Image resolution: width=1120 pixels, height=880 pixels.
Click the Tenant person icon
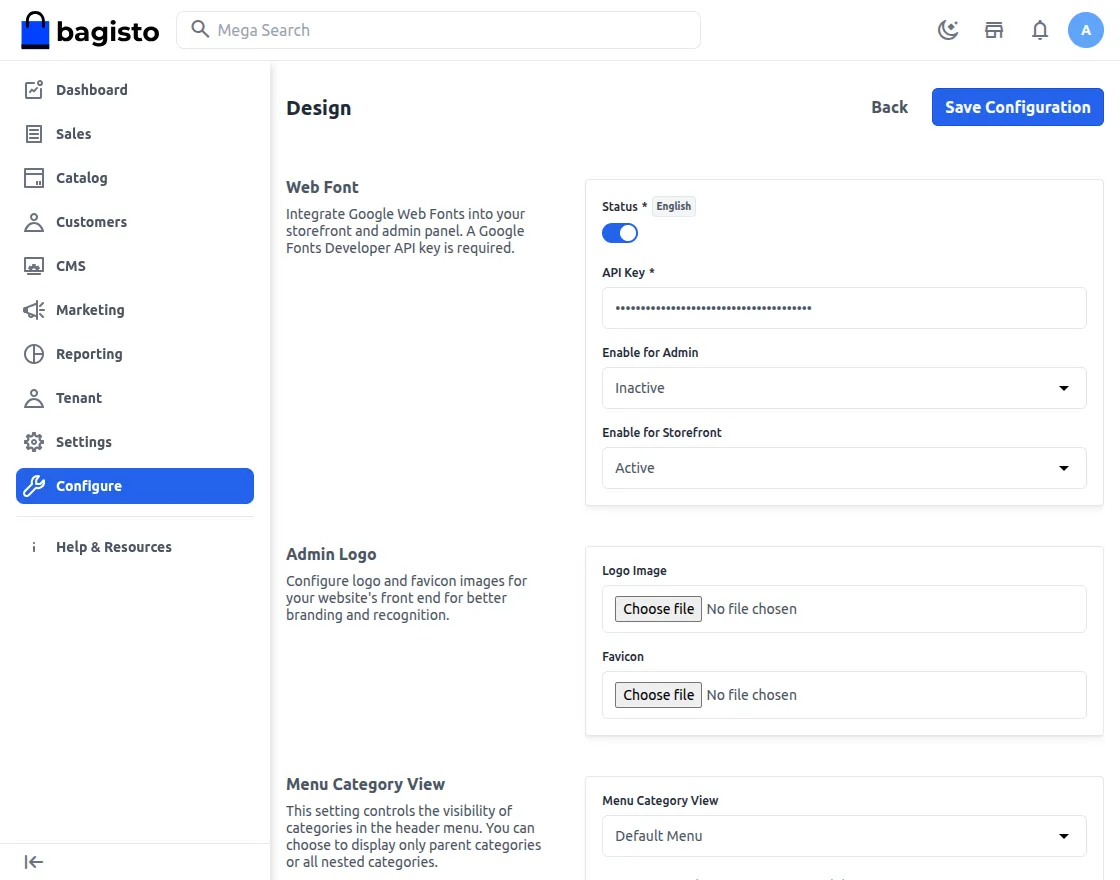34,398
